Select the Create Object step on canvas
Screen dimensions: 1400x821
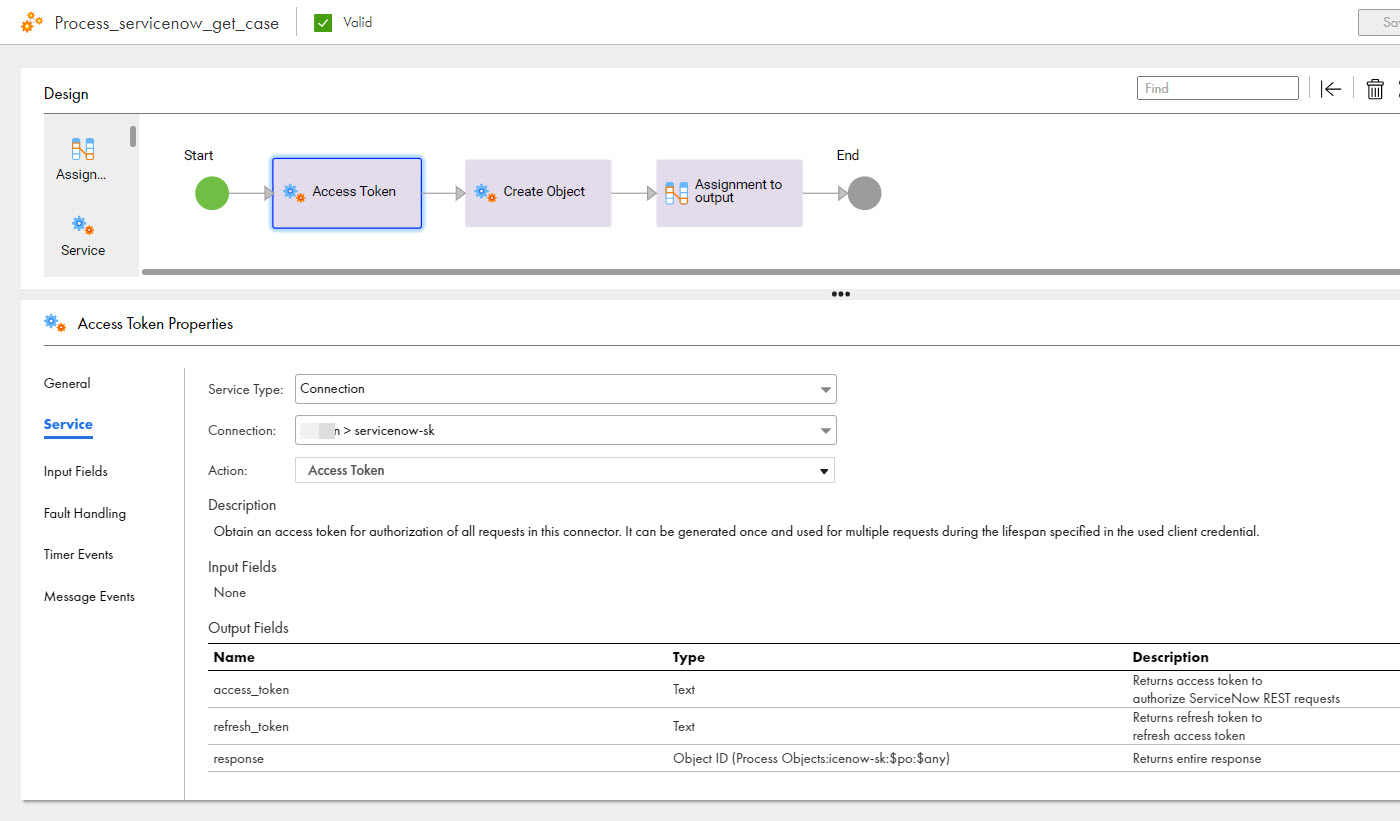pos(538,193)
